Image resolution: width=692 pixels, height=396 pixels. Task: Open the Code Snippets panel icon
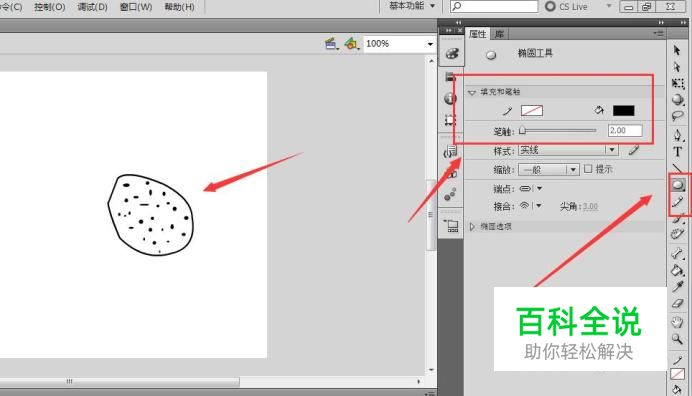click(x=451, y=151)
